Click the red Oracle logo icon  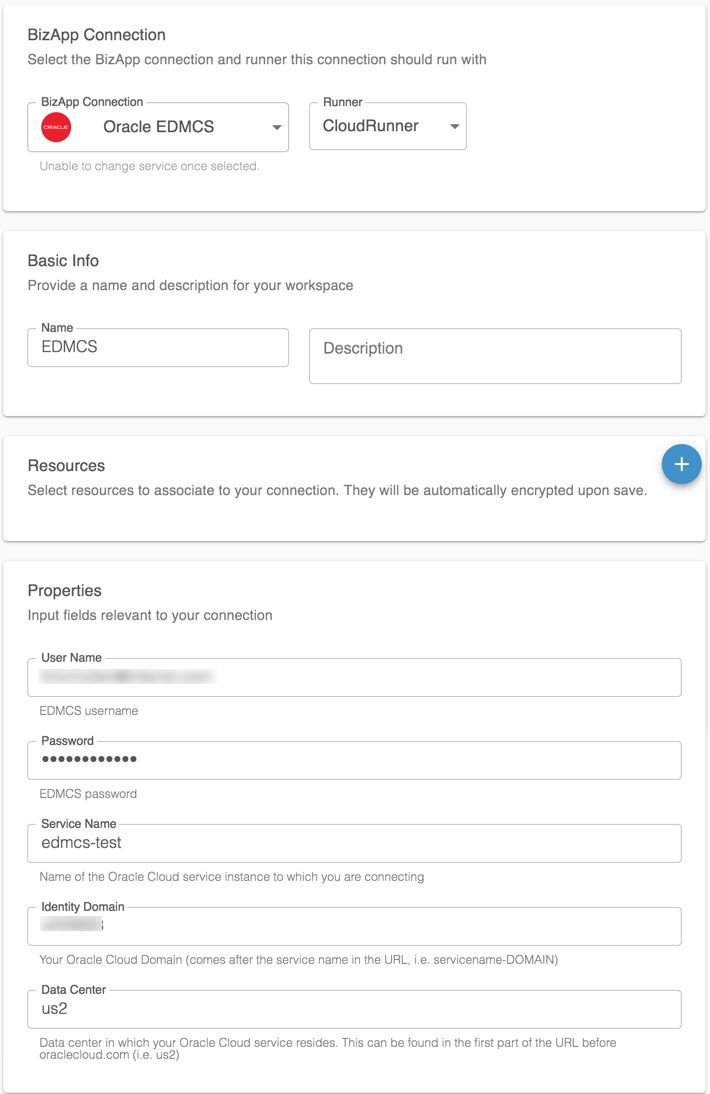(56, 127)
